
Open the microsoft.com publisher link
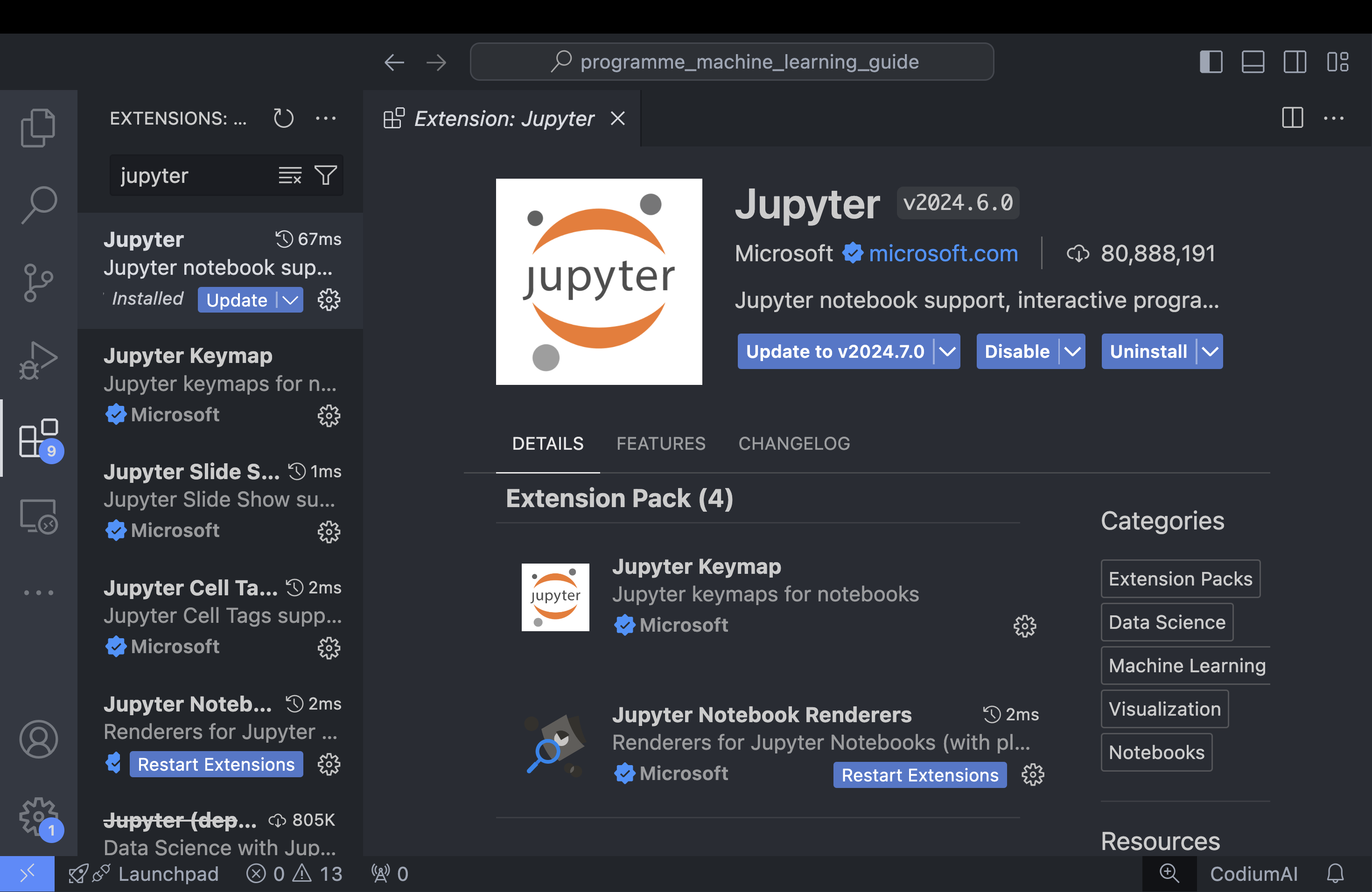coord(943,253)
